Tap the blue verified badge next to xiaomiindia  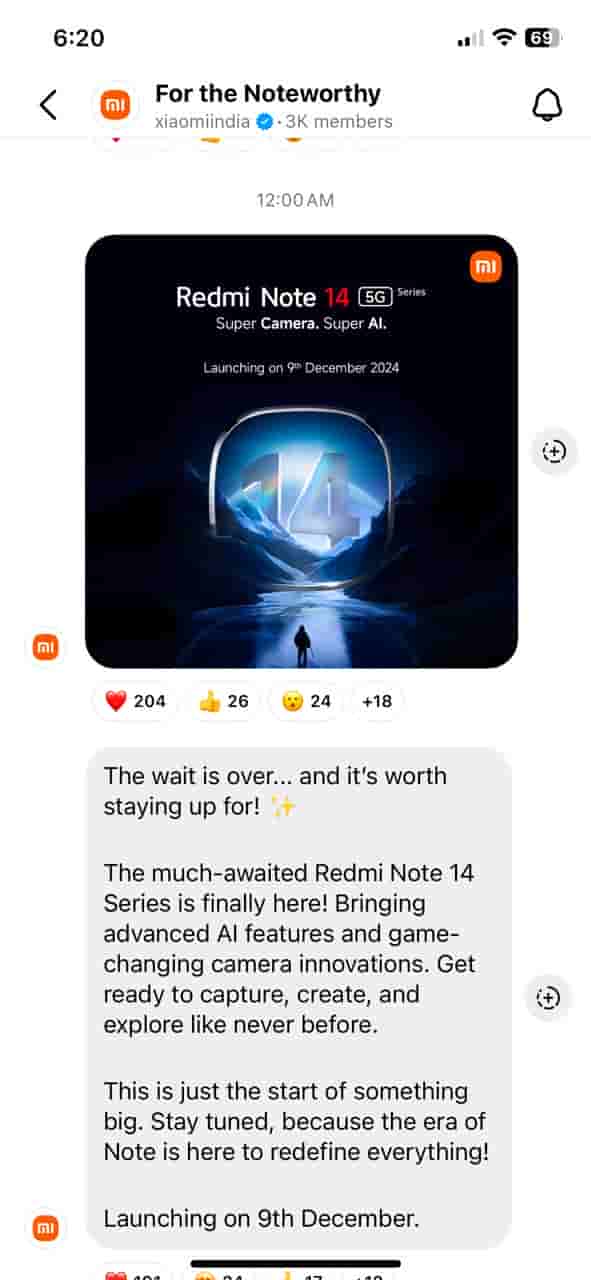coord(265,122)
